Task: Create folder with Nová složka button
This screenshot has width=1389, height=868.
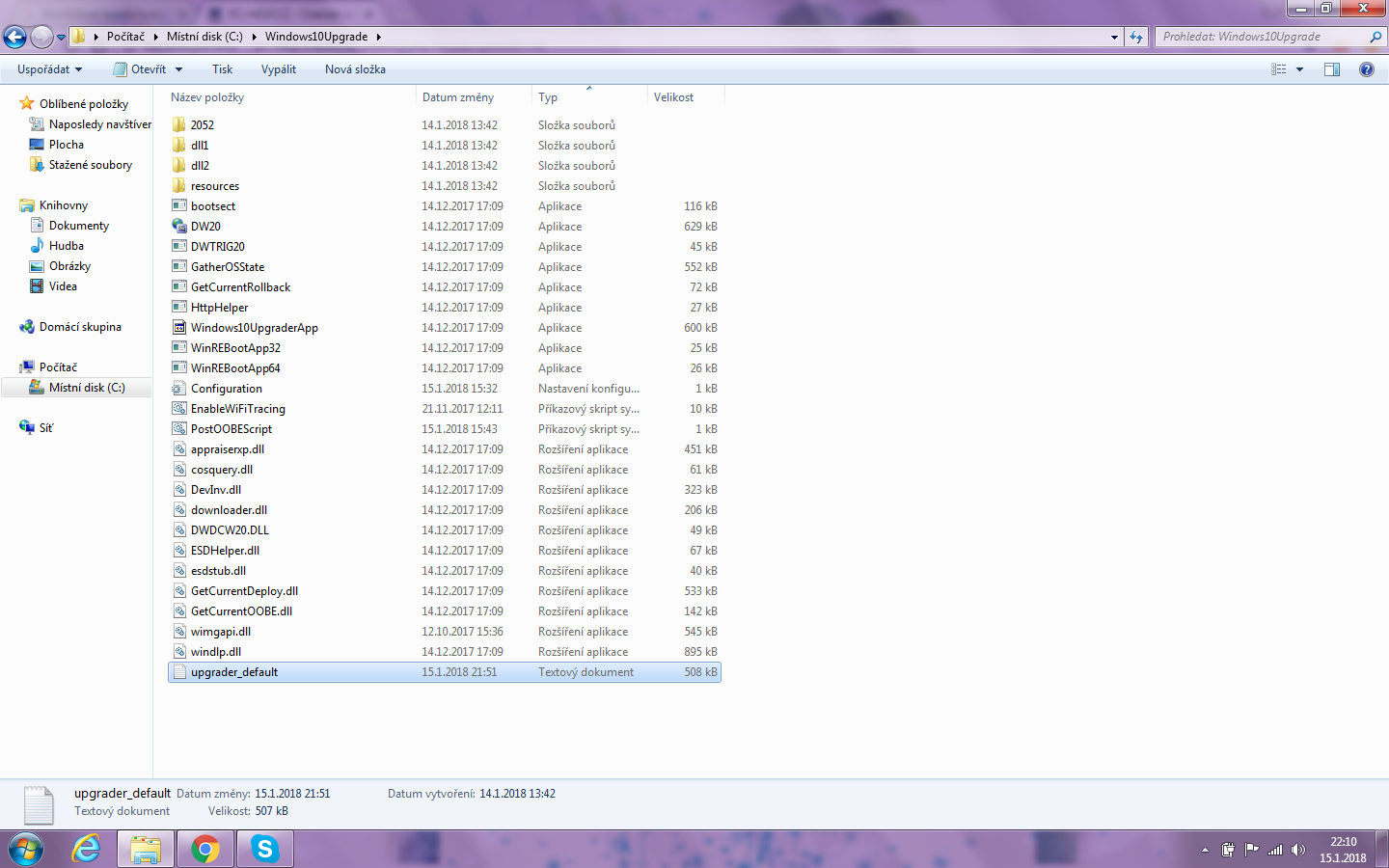Action: click(x=355, y=69)
